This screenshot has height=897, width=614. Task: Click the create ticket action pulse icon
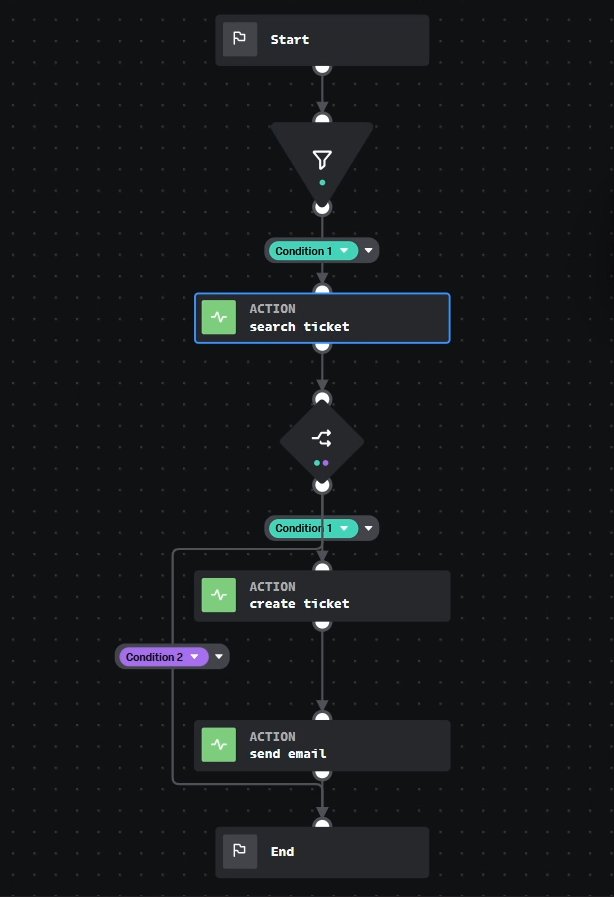[219, 595]
